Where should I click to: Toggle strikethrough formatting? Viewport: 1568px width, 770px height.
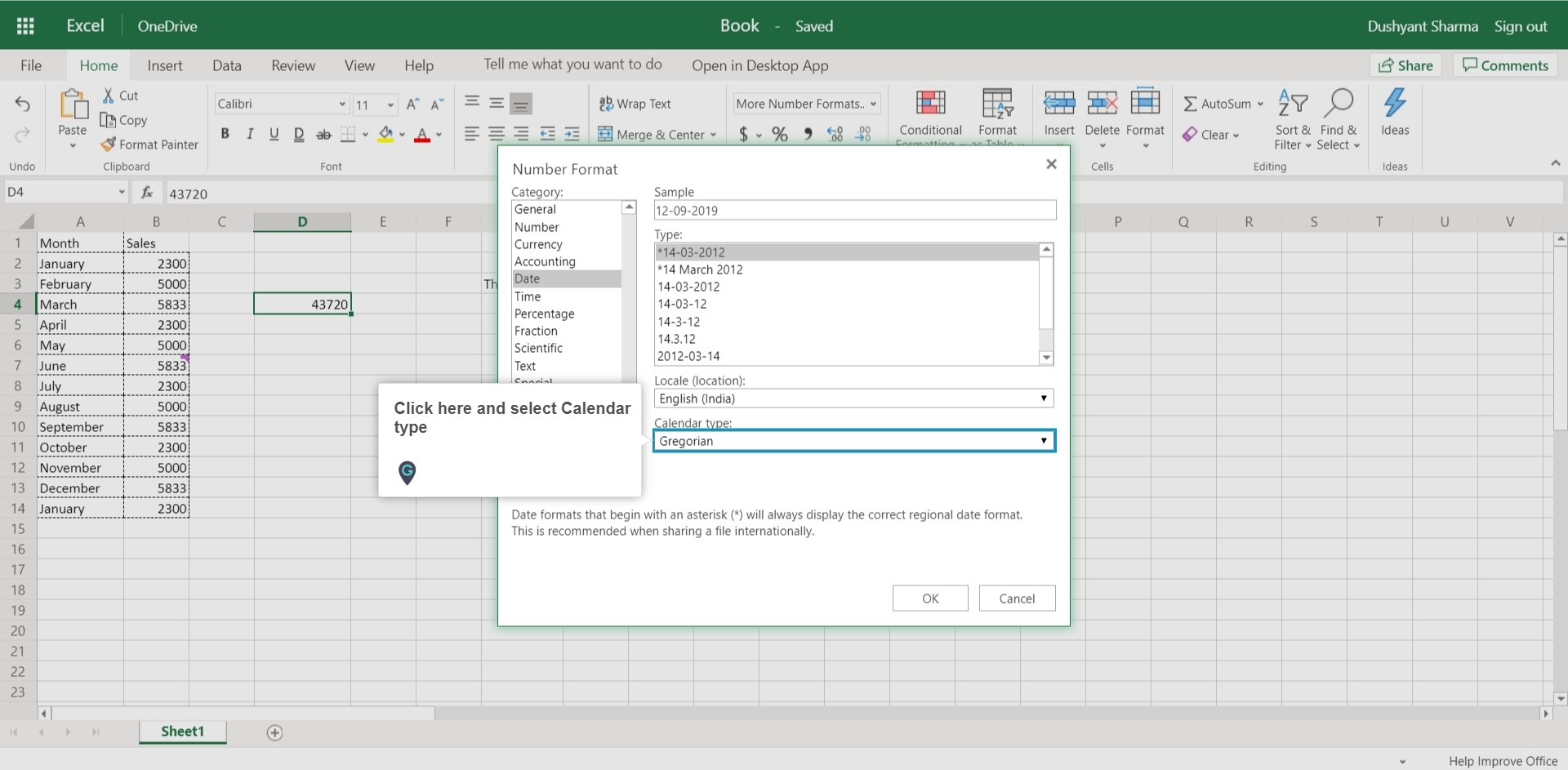pos(323,134)
